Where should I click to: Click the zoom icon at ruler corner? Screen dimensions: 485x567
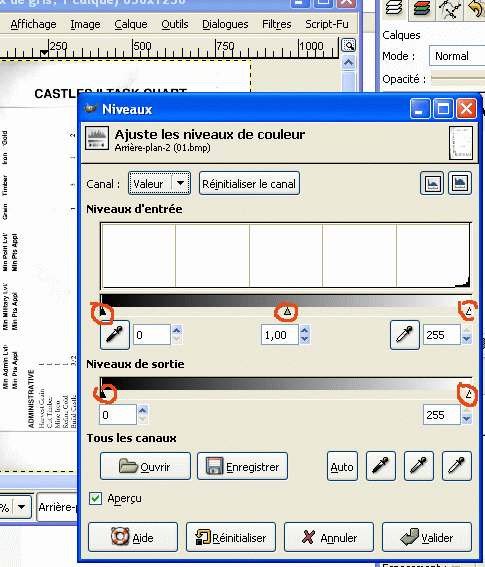click(349, 46)
